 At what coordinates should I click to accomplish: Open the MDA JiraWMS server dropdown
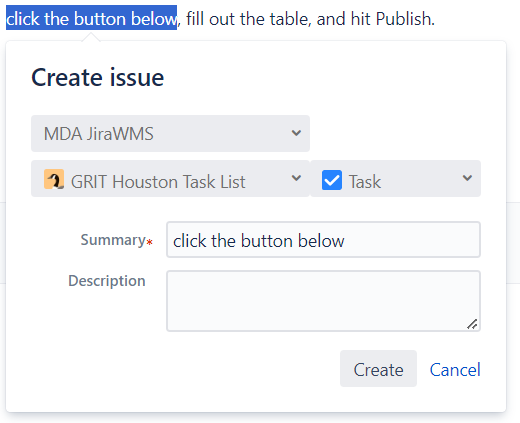(x=170, y=133)
